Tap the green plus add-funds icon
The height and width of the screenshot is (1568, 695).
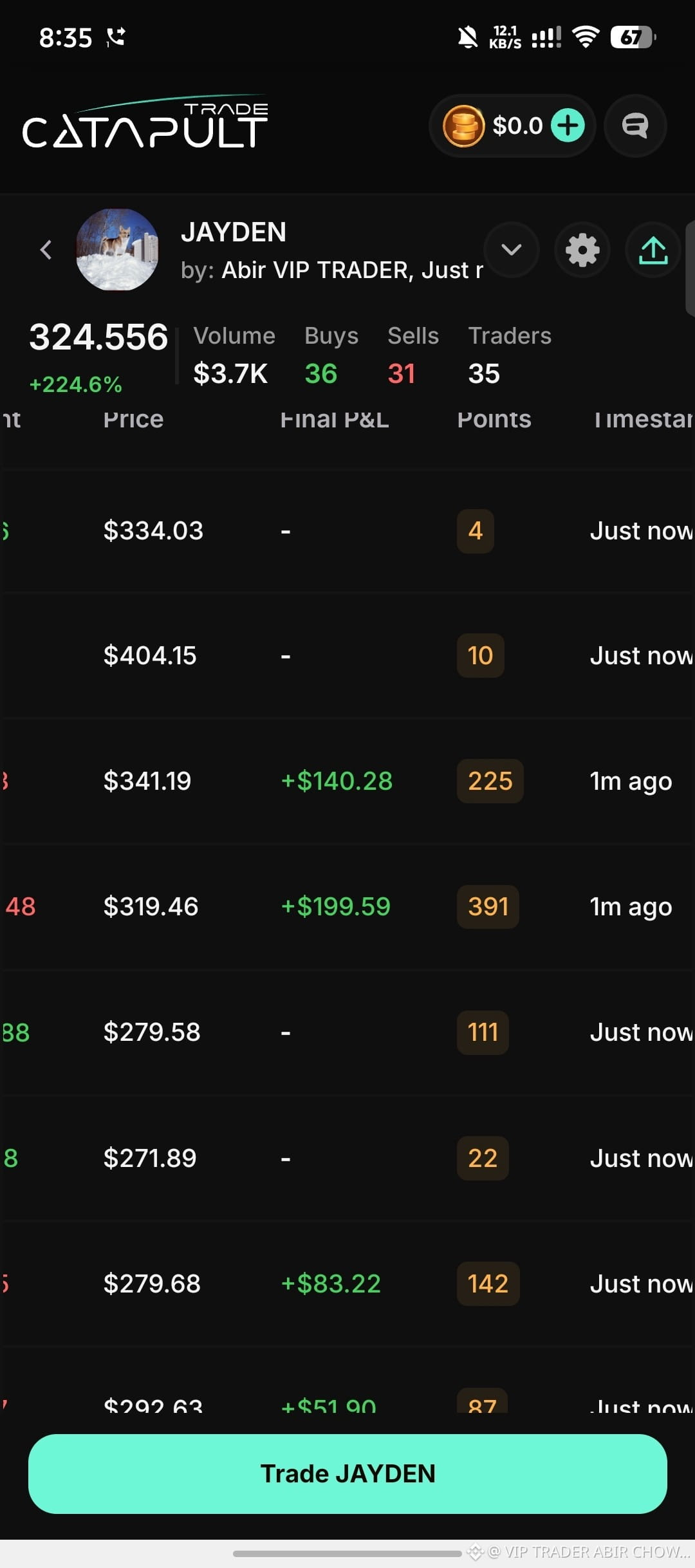click(568, 126)
